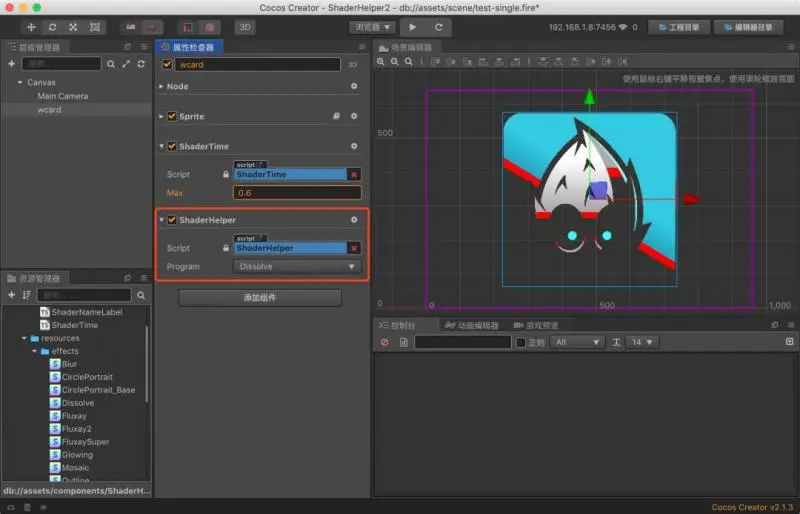
Task: Toggle the 3D view button in toolbar
Action: tap(245, 27)
